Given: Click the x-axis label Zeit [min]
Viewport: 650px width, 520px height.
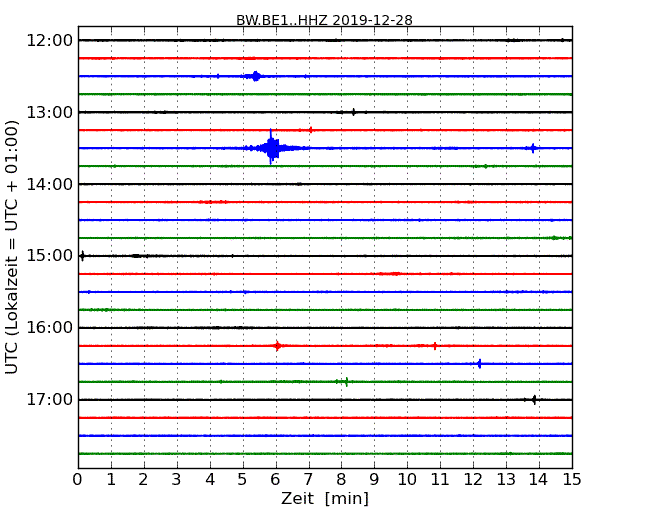Looking at the screenshot, I should pyautogui.click(x=325, y=498).
